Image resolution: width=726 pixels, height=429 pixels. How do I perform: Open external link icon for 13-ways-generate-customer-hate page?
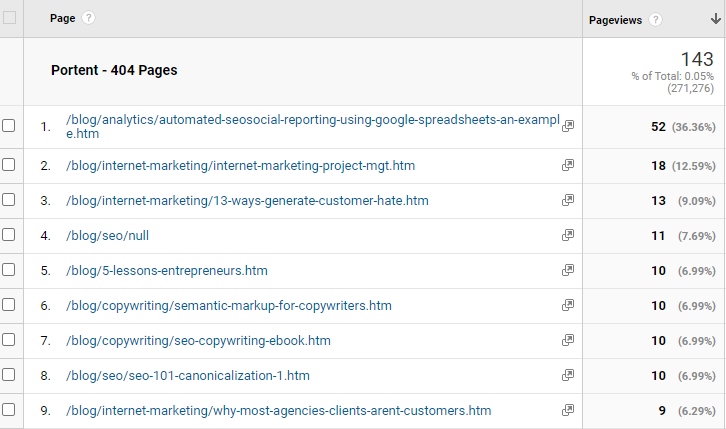click(x=568, y=200)
